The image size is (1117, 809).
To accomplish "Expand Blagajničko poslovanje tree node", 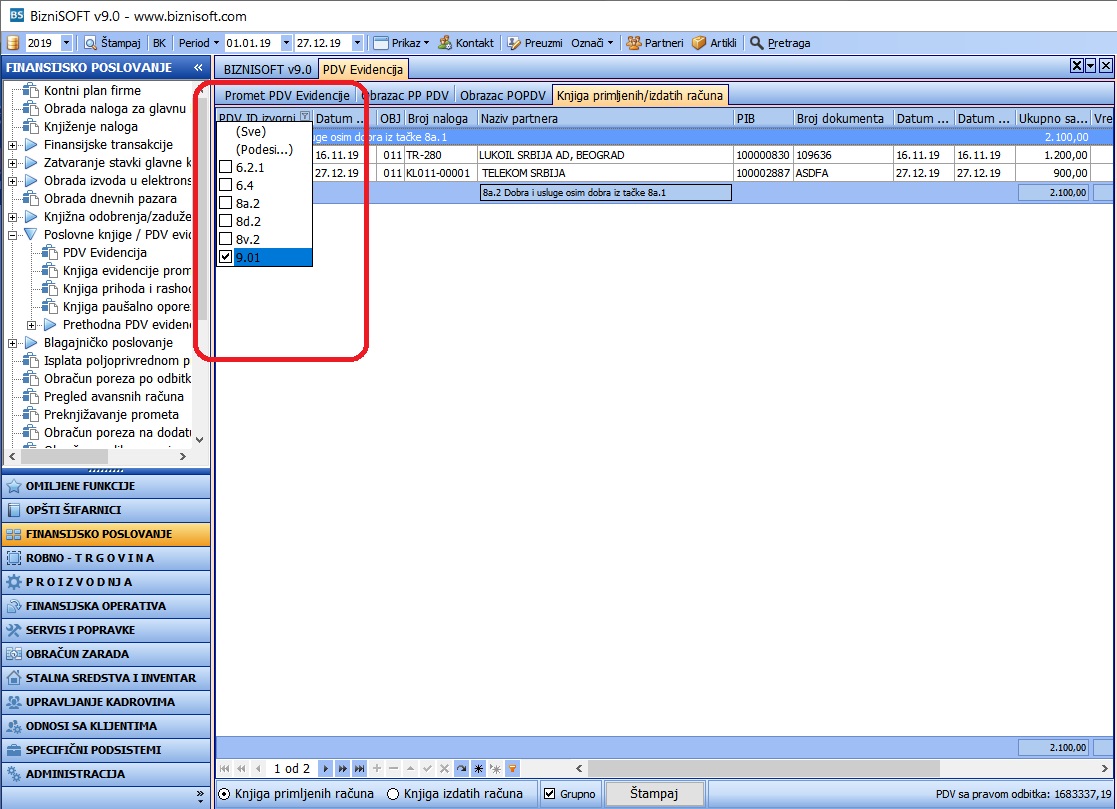I will [x=12, y=343].
